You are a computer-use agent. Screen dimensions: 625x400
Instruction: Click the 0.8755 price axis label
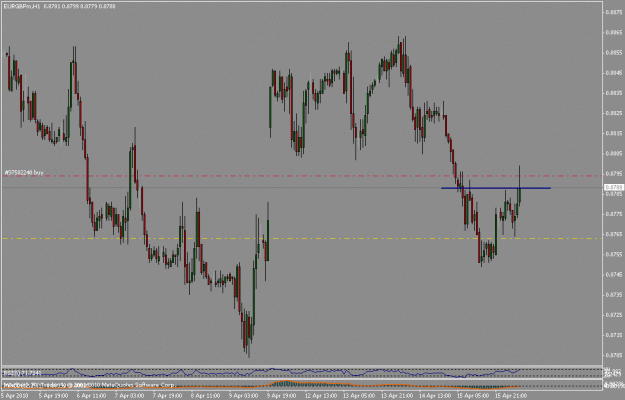(614, 254)
